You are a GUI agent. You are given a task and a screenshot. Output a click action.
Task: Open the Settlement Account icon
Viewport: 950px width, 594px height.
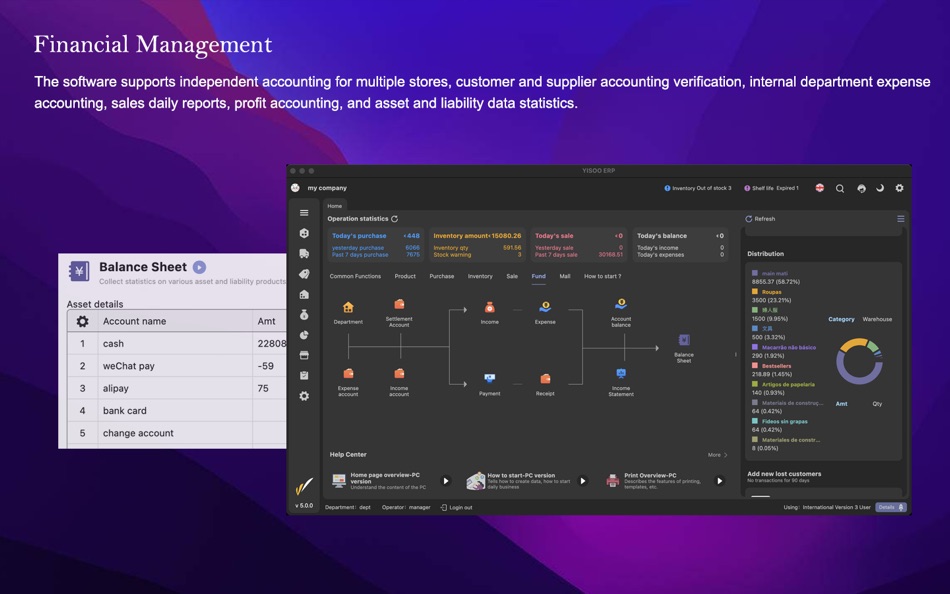(x=399, y=304)
